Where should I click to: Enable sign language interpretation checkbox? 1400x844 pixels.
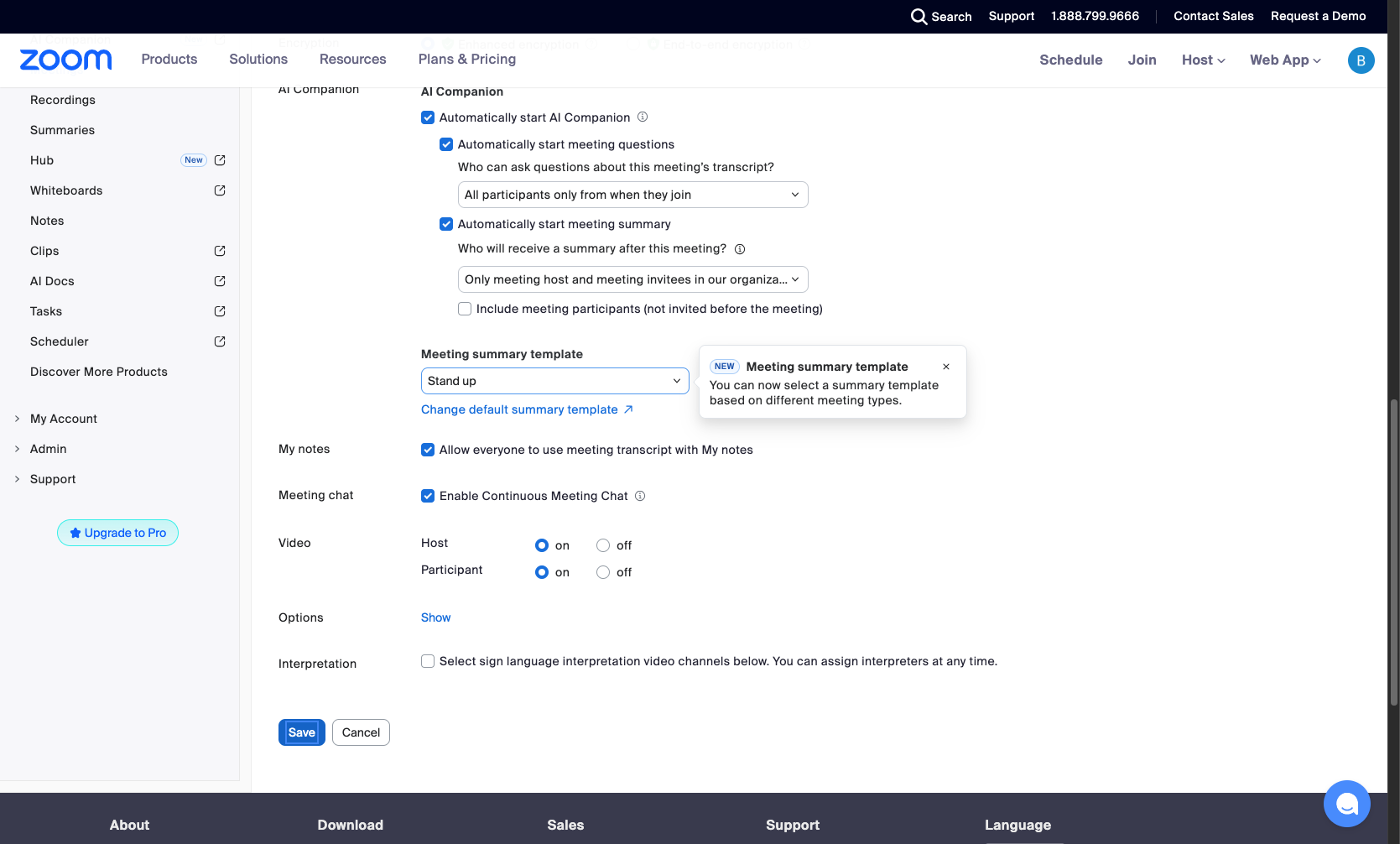[x=428, y=661]
